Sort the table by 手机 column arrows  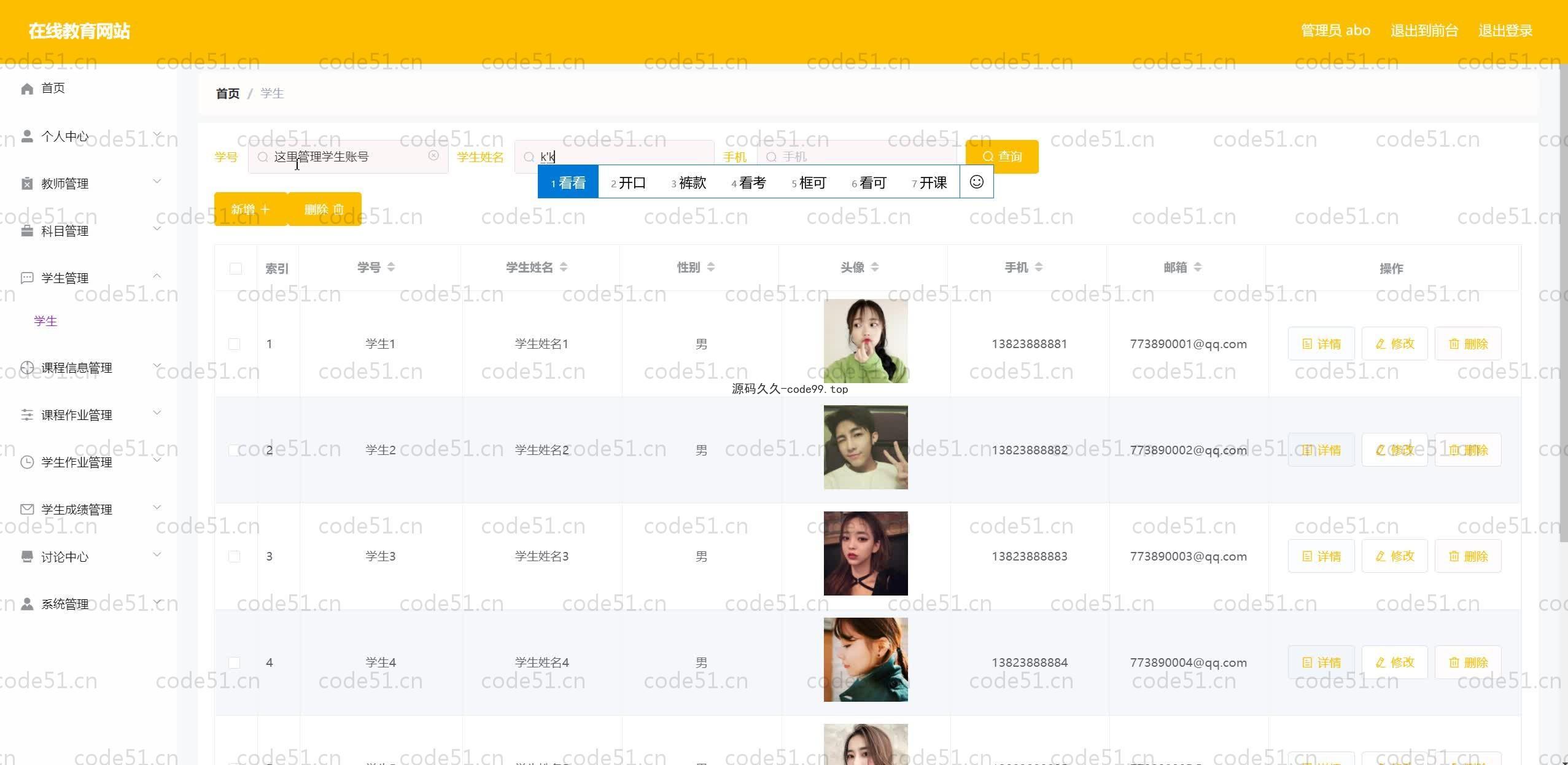(x=1039, y=267)
